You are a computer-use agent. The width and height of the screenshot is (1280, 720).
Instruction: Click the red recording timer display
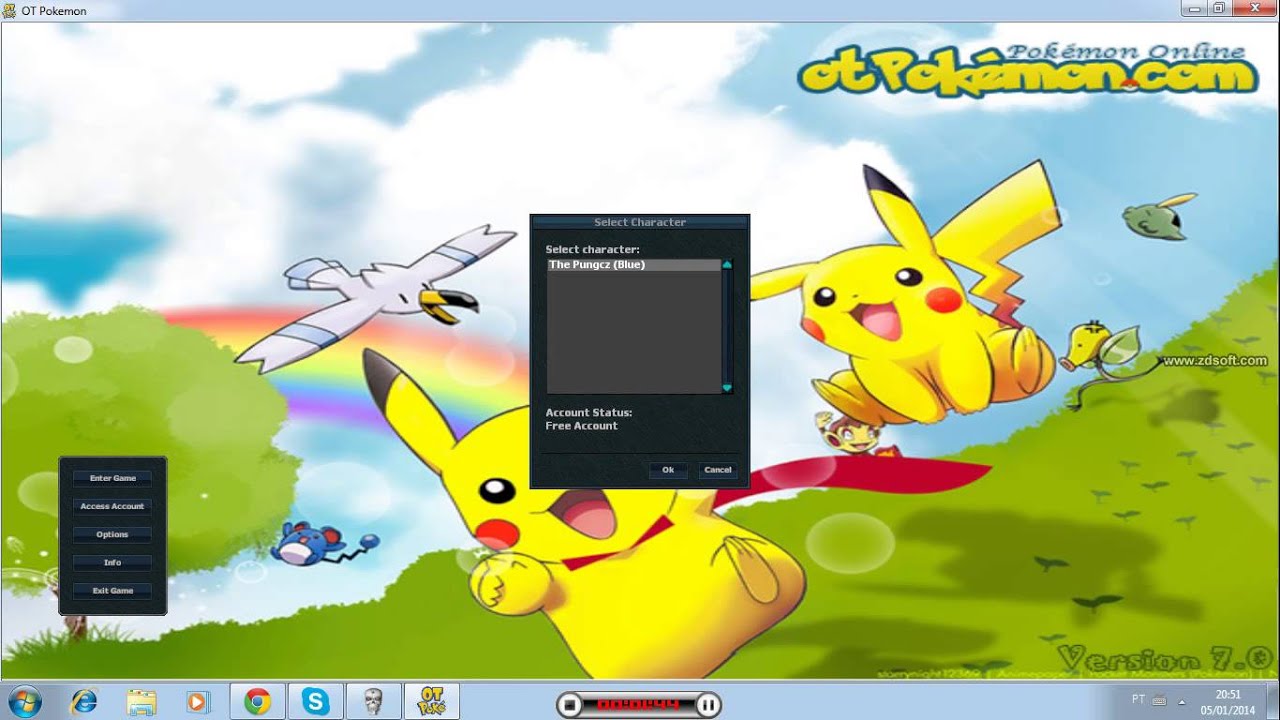(639, 705)
